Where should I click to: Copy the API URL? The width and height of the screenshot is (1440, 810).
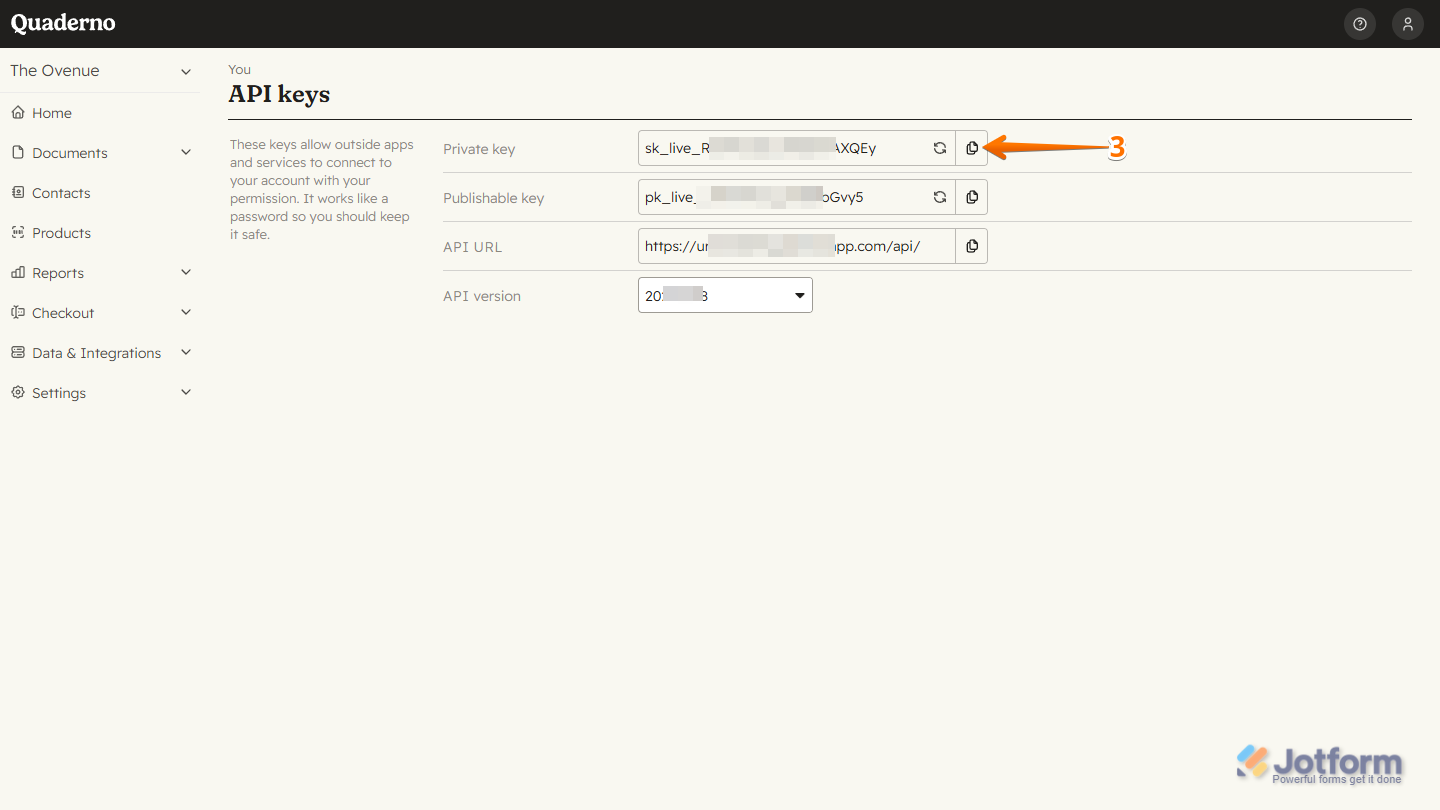click(971, 245)
